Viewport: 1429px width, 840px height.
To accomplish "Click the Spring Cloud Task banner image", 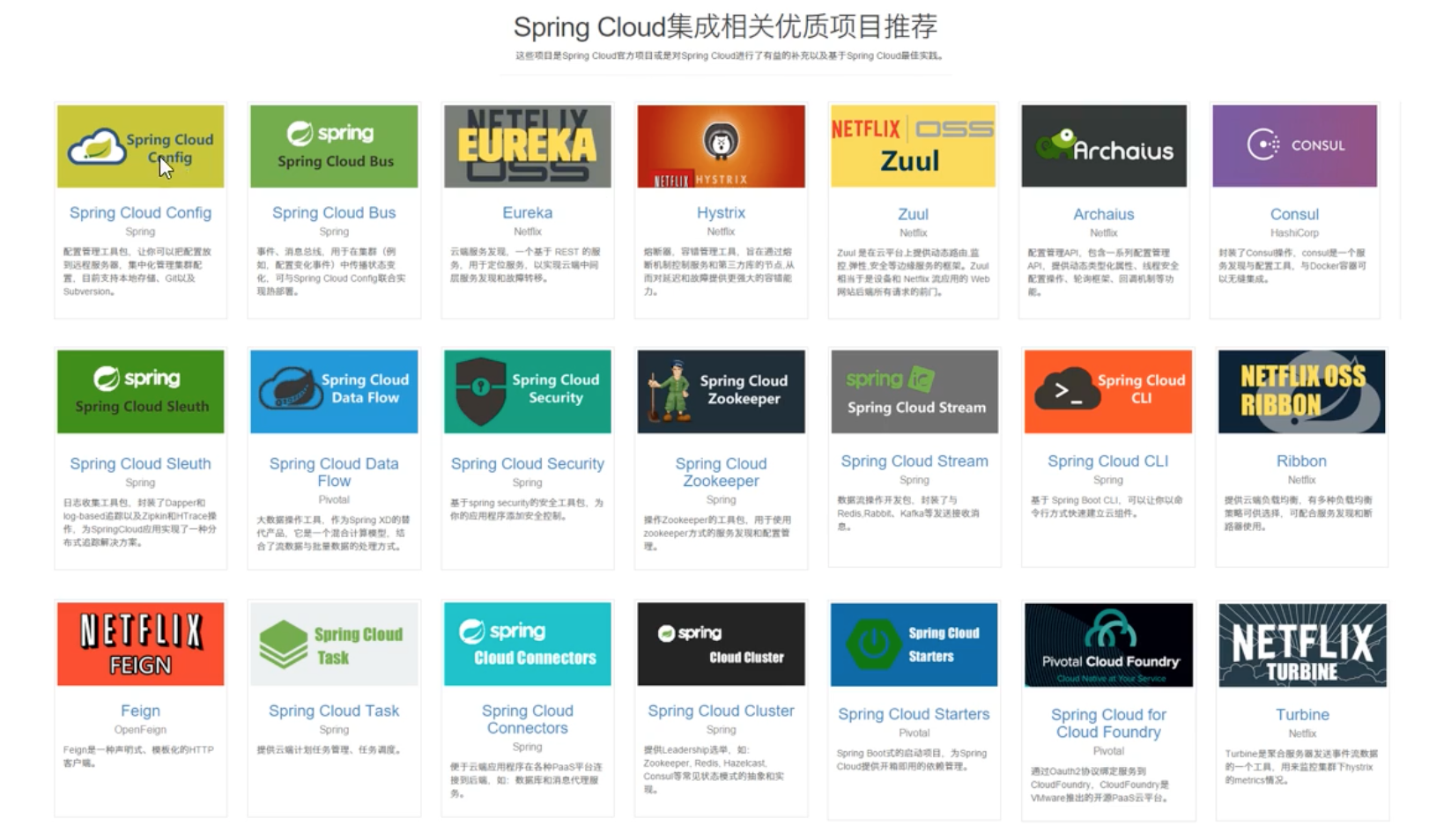I will pyautogui.click(x=334, y=644).
